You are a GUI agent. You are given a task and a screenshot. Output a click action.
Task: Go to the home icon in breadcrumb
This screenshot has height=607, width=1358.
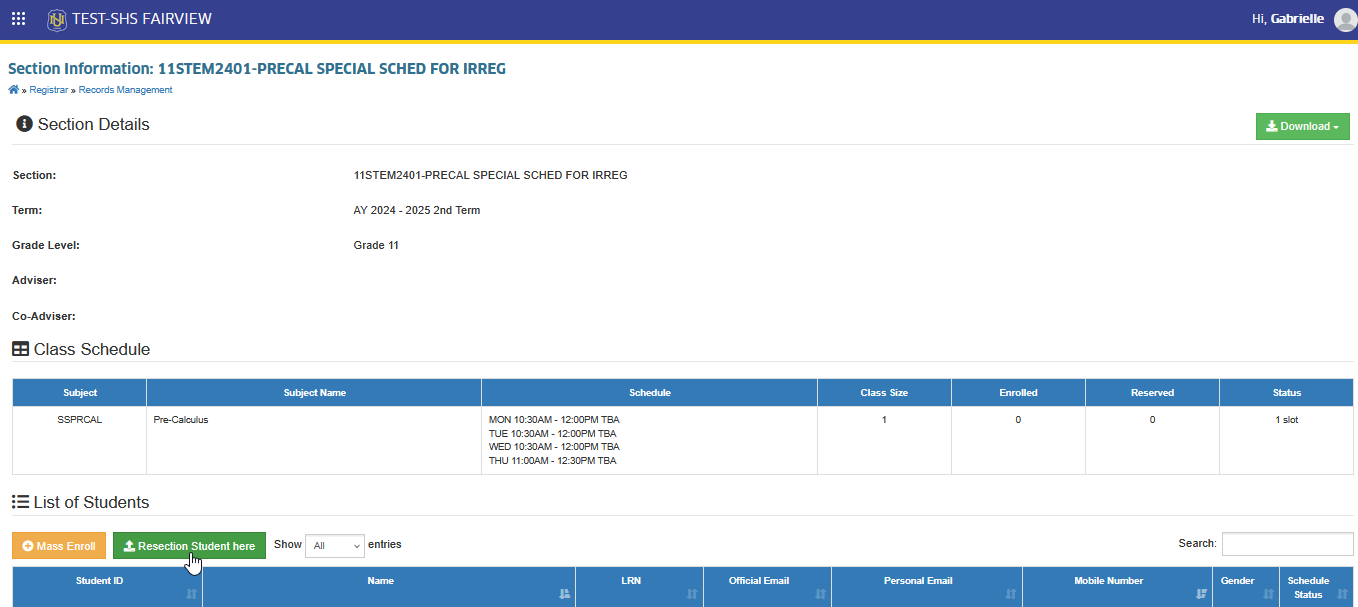pos(13,90)
